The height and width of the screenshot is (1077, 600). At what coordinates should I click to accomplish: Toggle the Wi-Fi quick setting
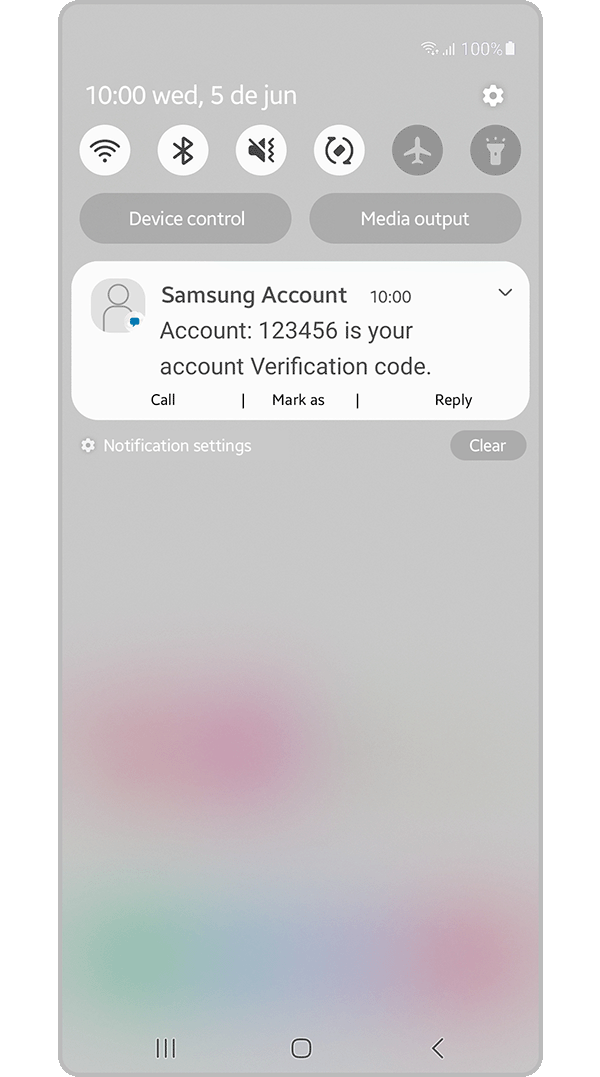[105, 150]
